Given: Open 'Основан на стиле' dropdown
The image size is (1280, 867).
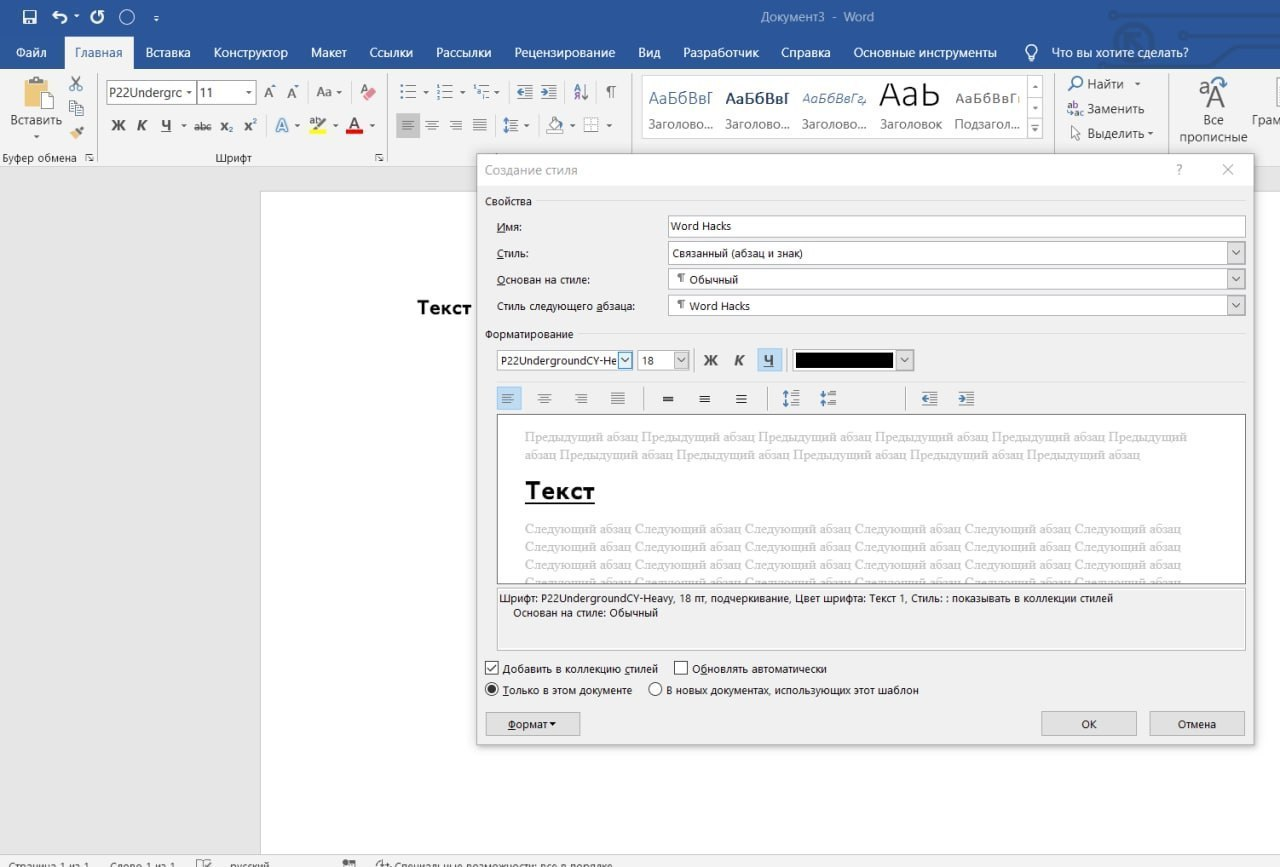Looking at the screenshot, I should point(1236,279).
